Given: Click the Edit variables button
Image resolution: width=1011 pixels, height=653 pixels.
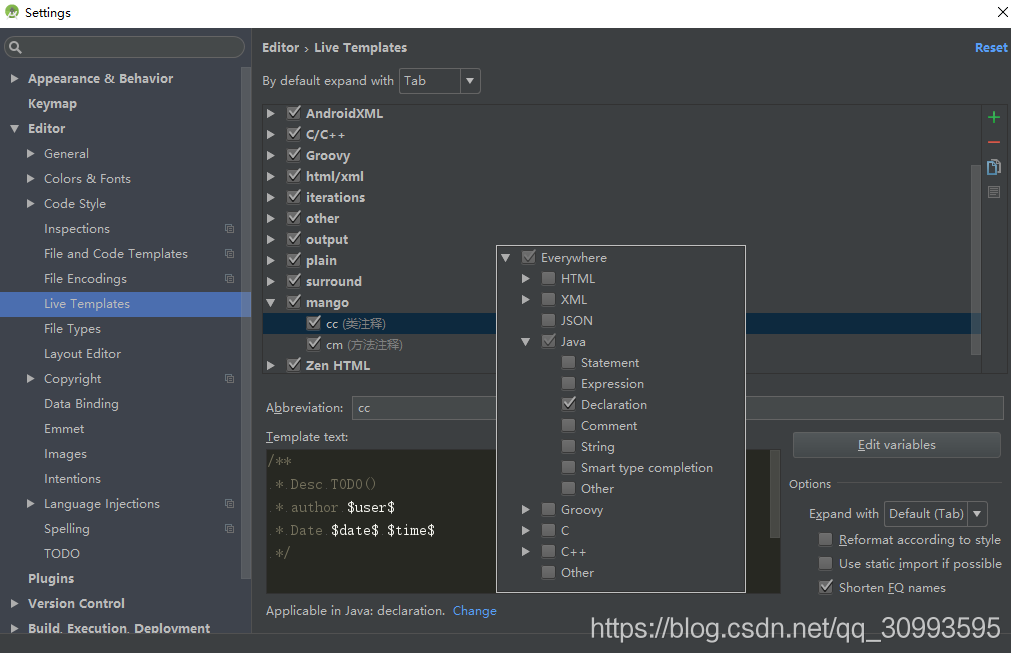Looking at the screenshot, I should coord(896,445).
